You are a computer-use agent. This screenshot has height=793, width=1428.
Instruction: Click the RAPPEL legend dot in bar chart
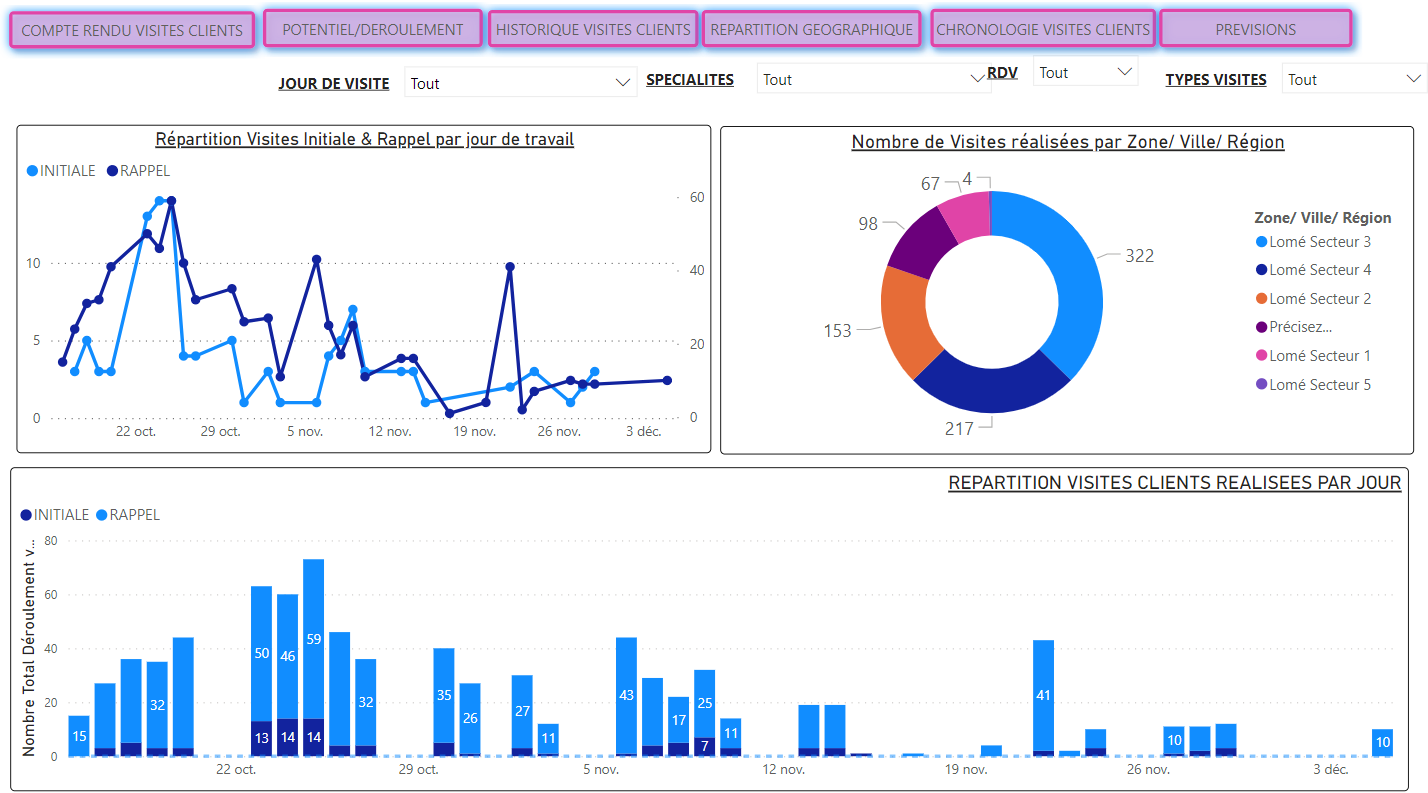pyautogui.click(x=102, y=515)
